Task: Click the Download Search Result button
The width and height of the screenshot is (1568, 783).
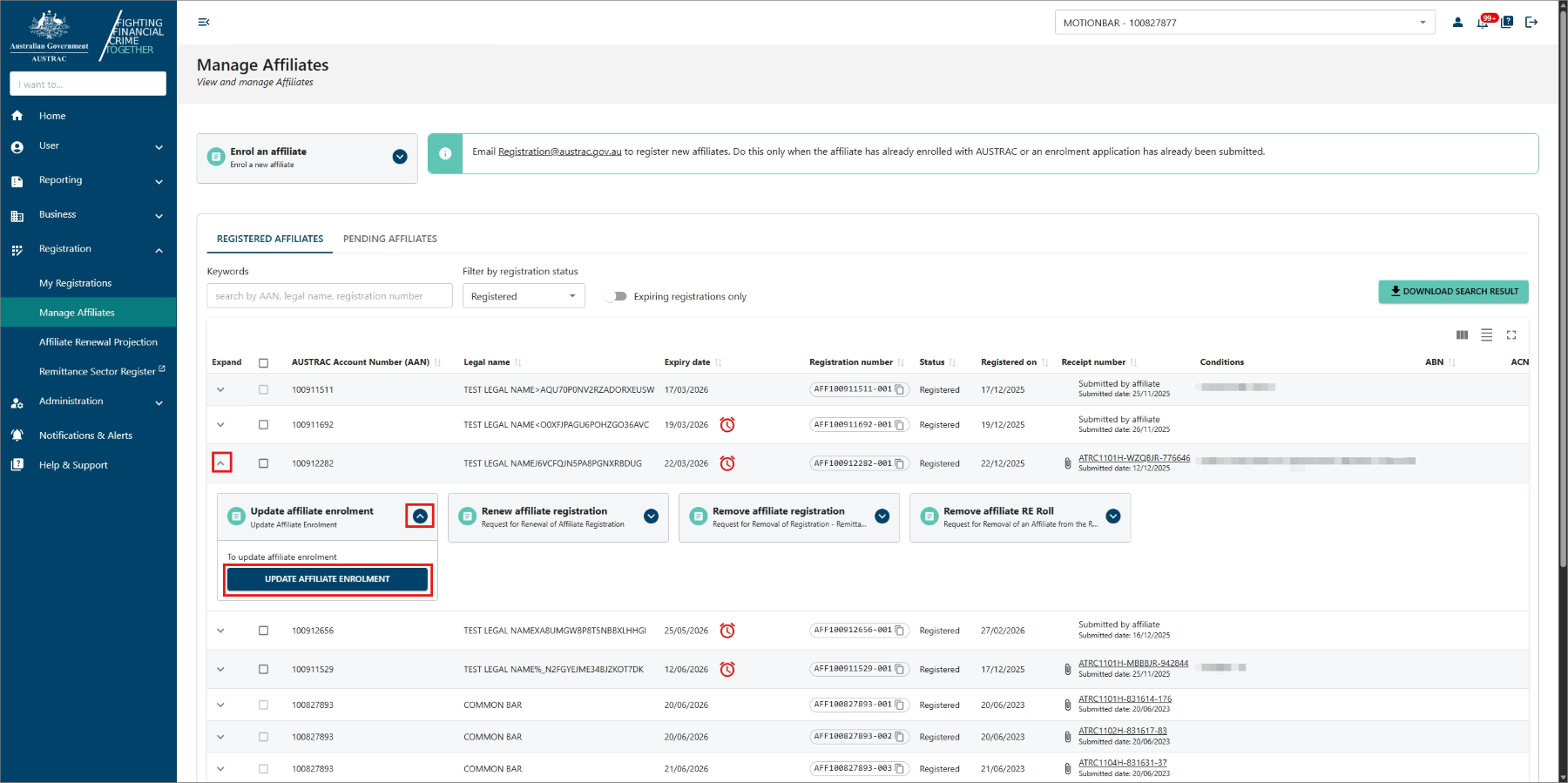Action: pos(1453,292)
